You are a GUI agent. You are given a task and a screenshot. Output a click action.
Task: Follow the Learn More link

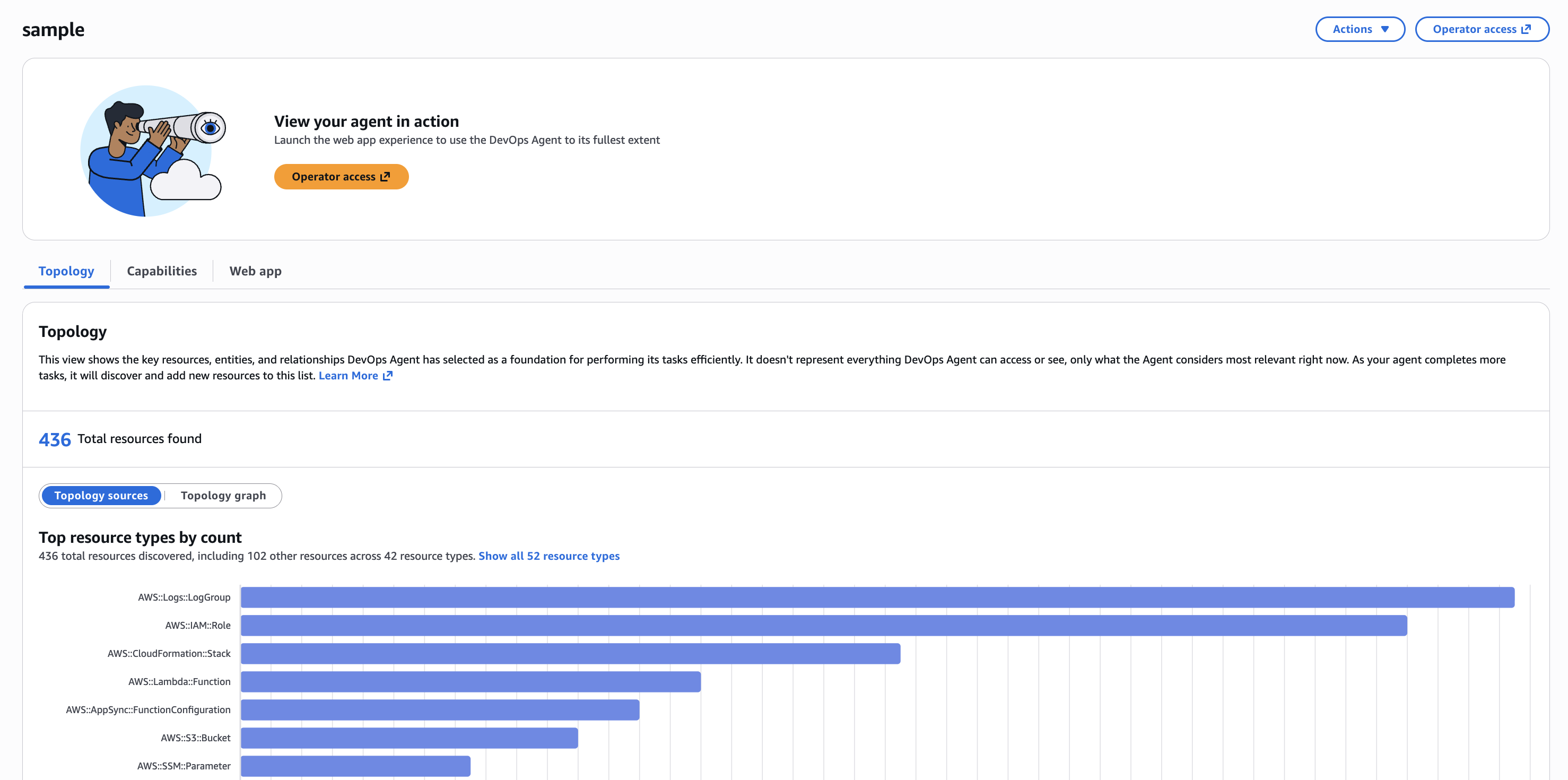coord(348,376)
